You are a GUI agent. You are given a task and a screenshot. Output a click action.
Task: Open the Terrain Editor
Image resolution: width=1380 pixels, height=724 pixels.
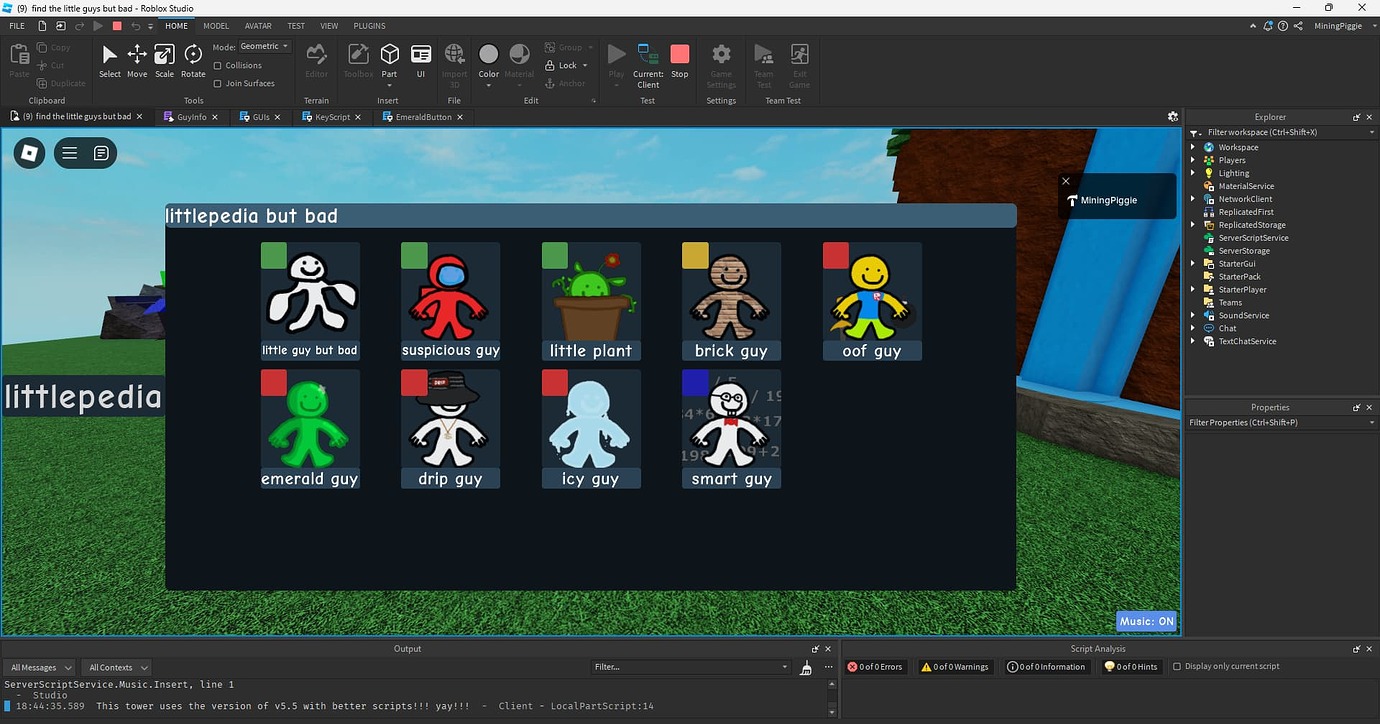(x=316, y=61)
